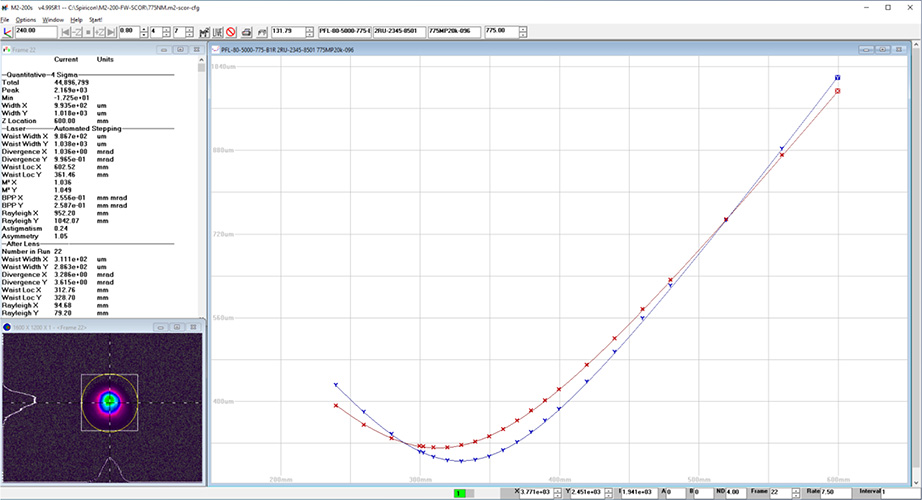
Task: Click Start! in the menu bar
Action: (x=95, y=19)
